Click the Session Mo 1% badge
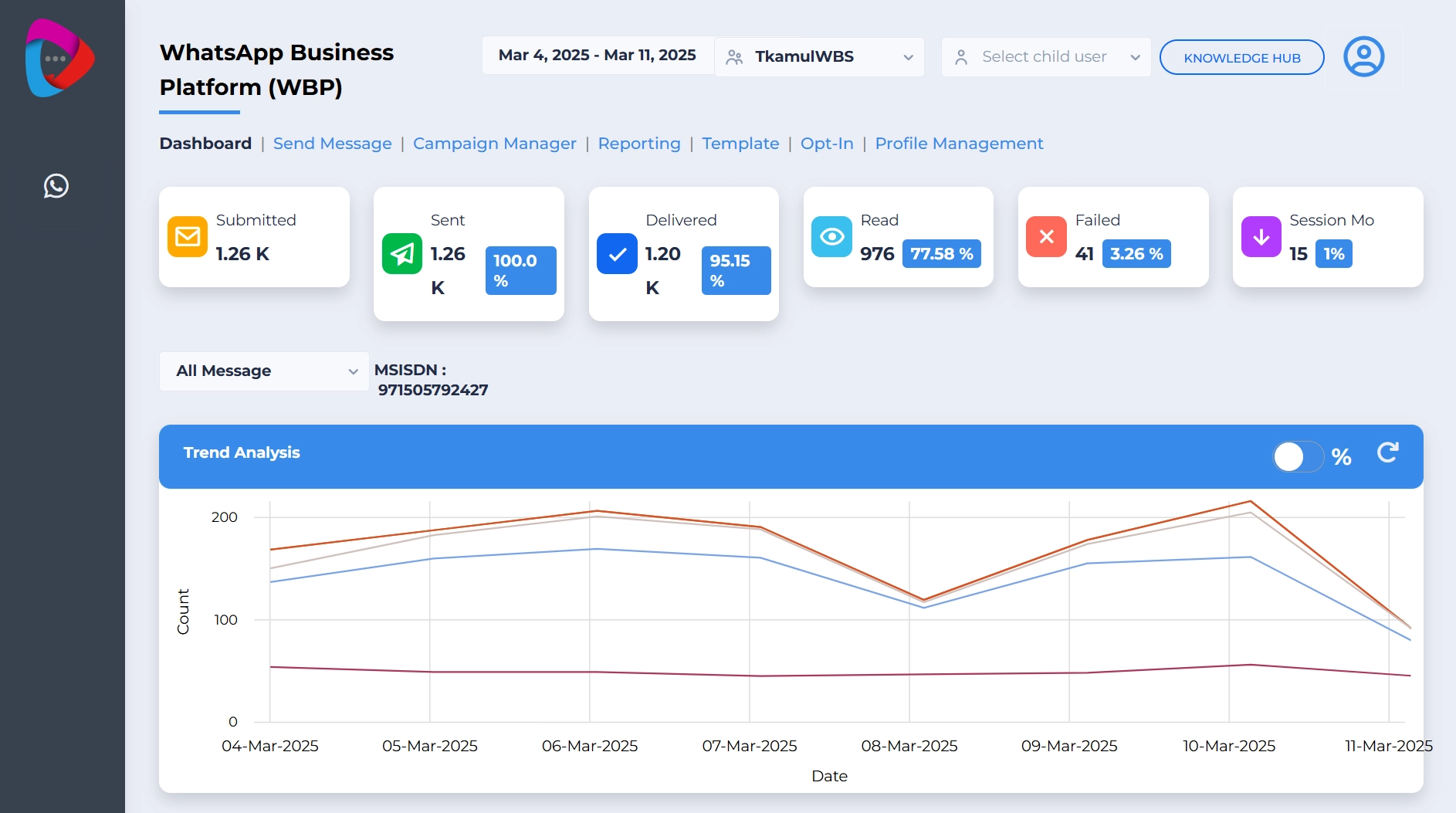This screenshot has height=813, width=1456. pos(1334,254)
